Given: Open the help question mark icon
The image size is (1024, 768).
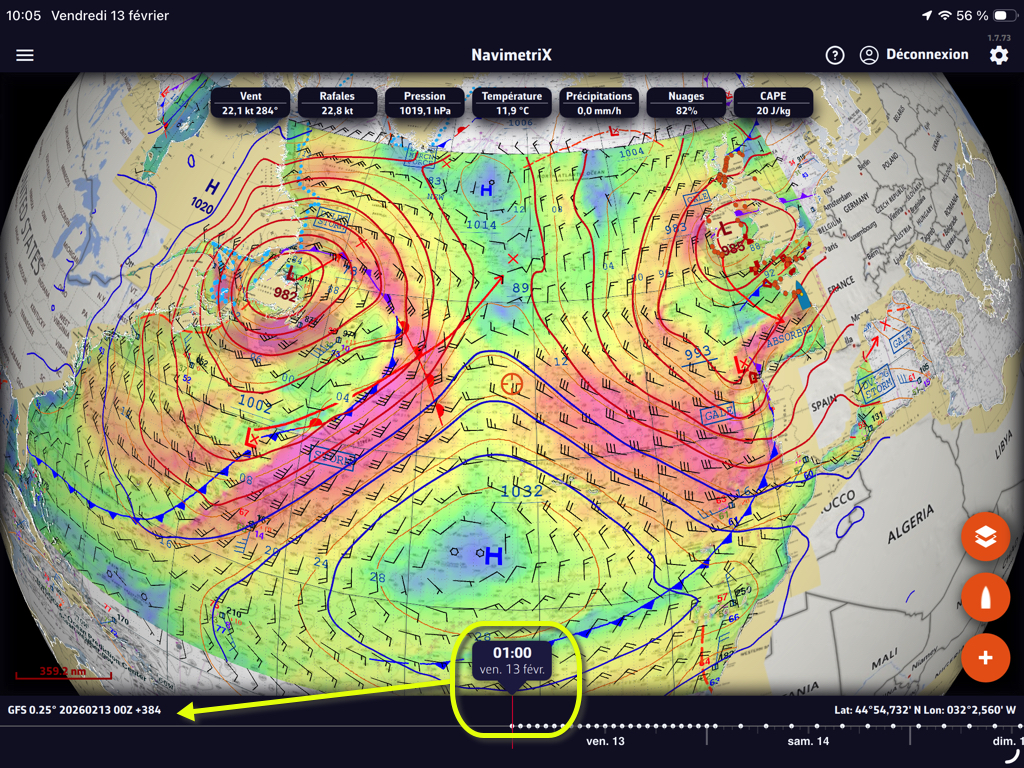Looking at the screenshot, I should pos(835,55).
